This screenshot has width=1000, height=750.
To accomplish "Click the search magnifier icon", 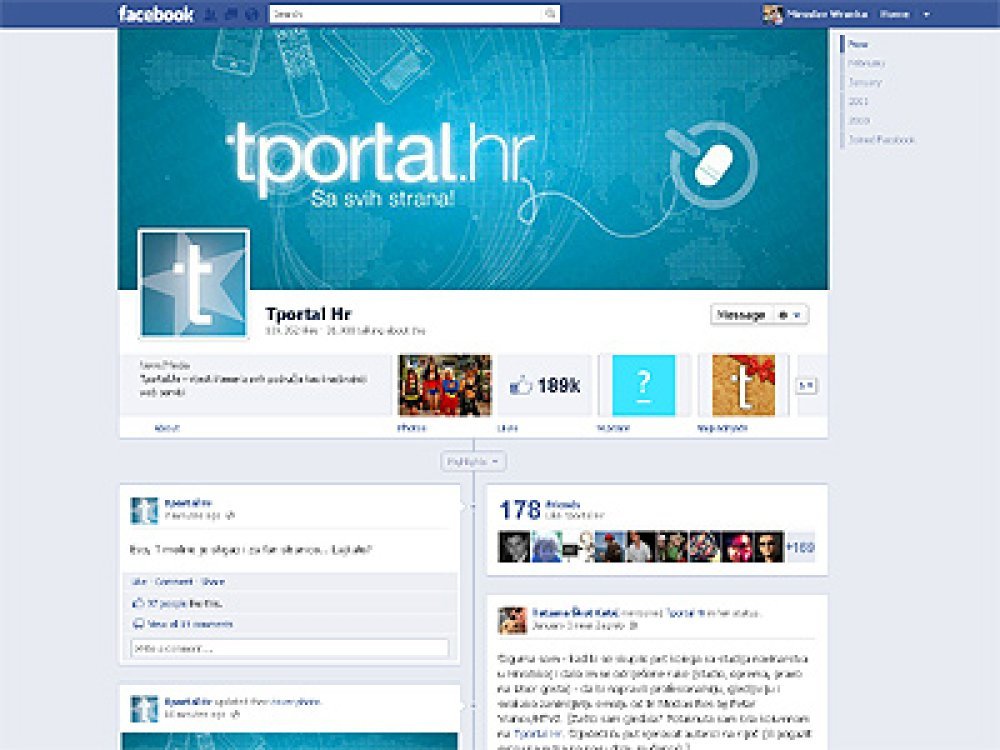I will coord(550,14).
